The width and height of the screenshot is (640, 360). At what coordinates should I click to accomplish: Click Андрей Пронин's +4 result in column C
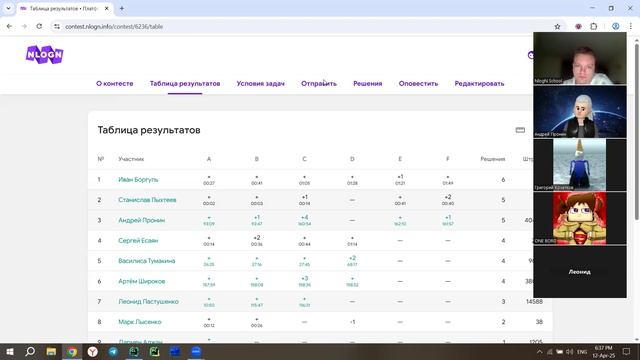[x=304, y=220]
